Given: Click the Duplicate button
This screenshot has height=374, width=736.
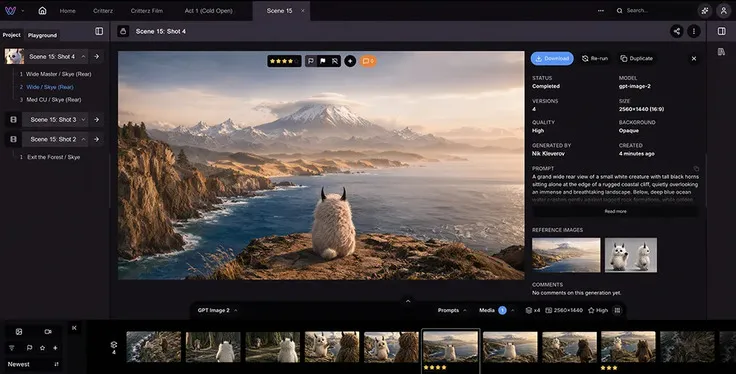Looking at the screenshot, I should [x=636, y=59].
